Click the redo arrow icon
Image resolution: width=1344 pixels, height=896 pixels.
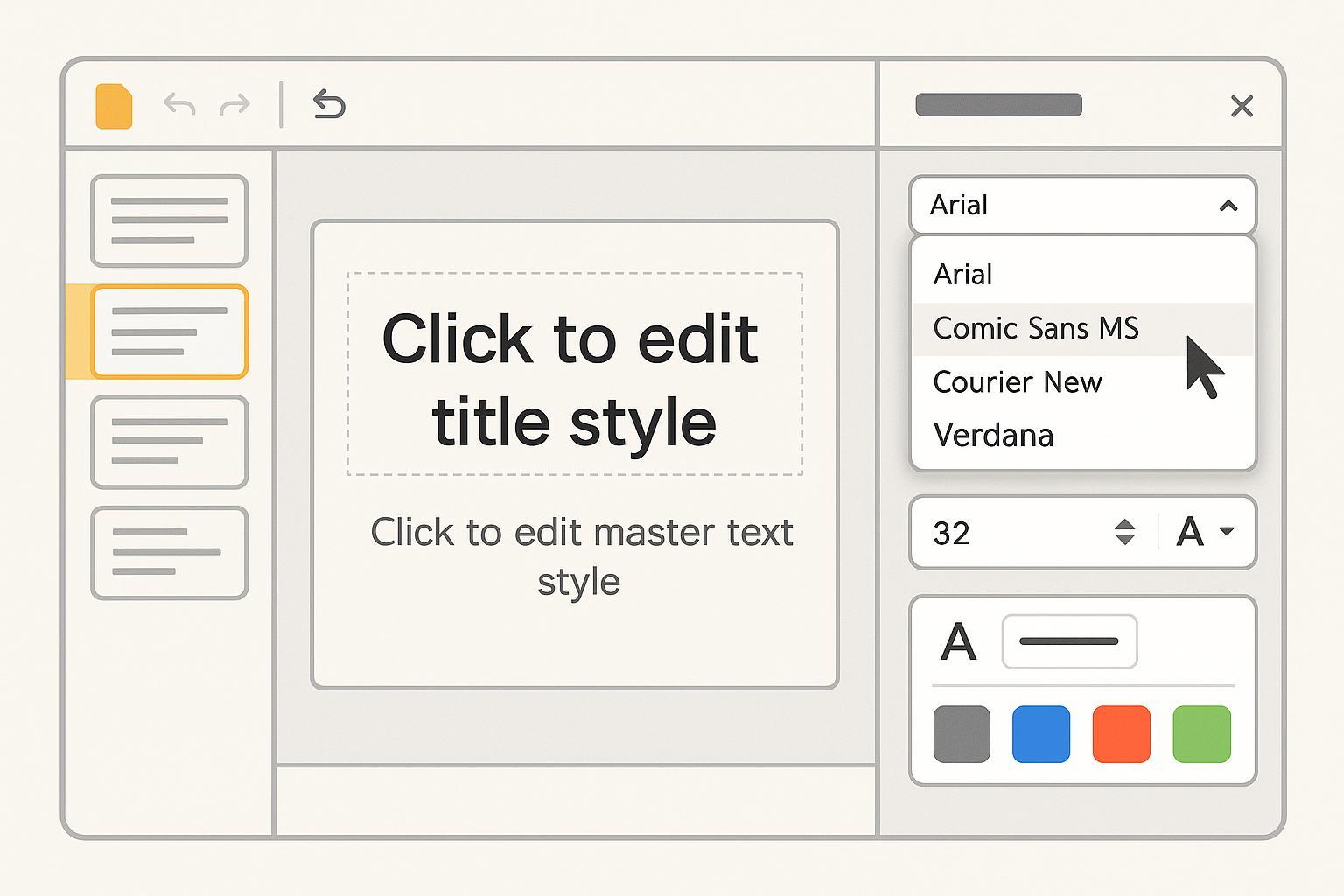click(x=234, y=106)
